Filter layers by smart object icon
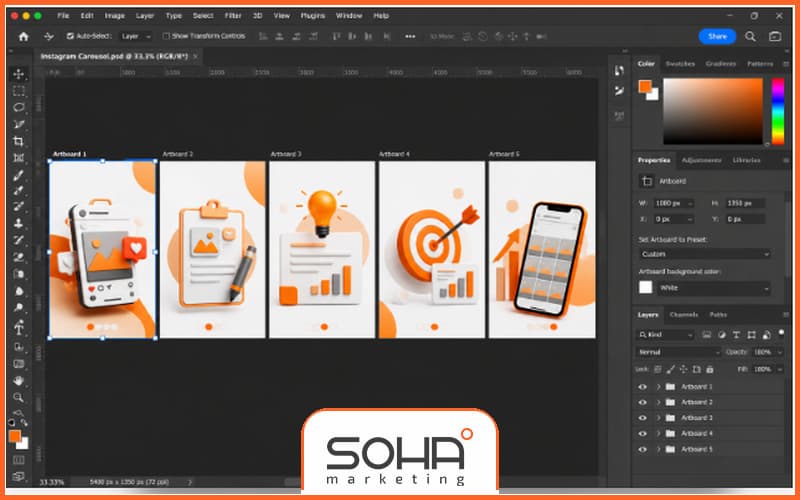Image resolution: width=800 pixels, height=500 pixels. pyautogui.click(x=766, y=335)
